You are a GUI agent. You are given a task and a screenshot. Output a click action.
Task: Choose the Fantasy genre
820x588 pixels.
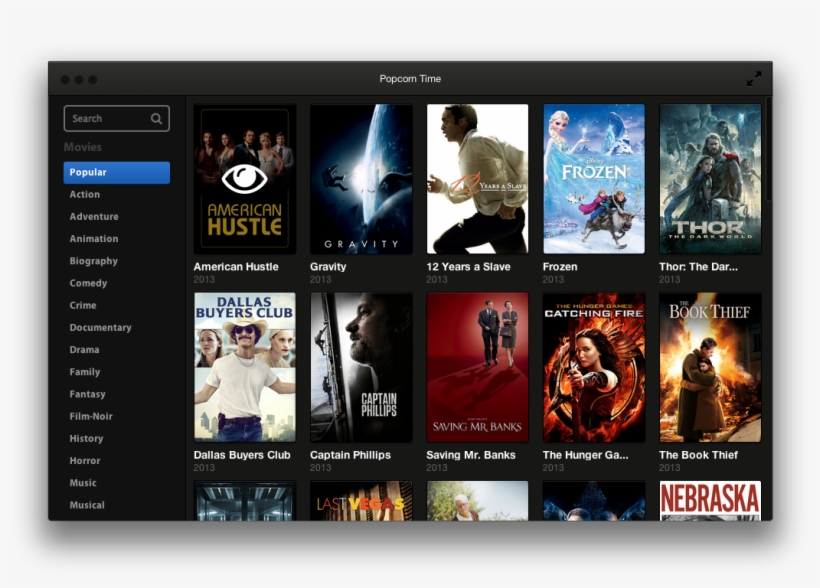click(x=87, y=394)
